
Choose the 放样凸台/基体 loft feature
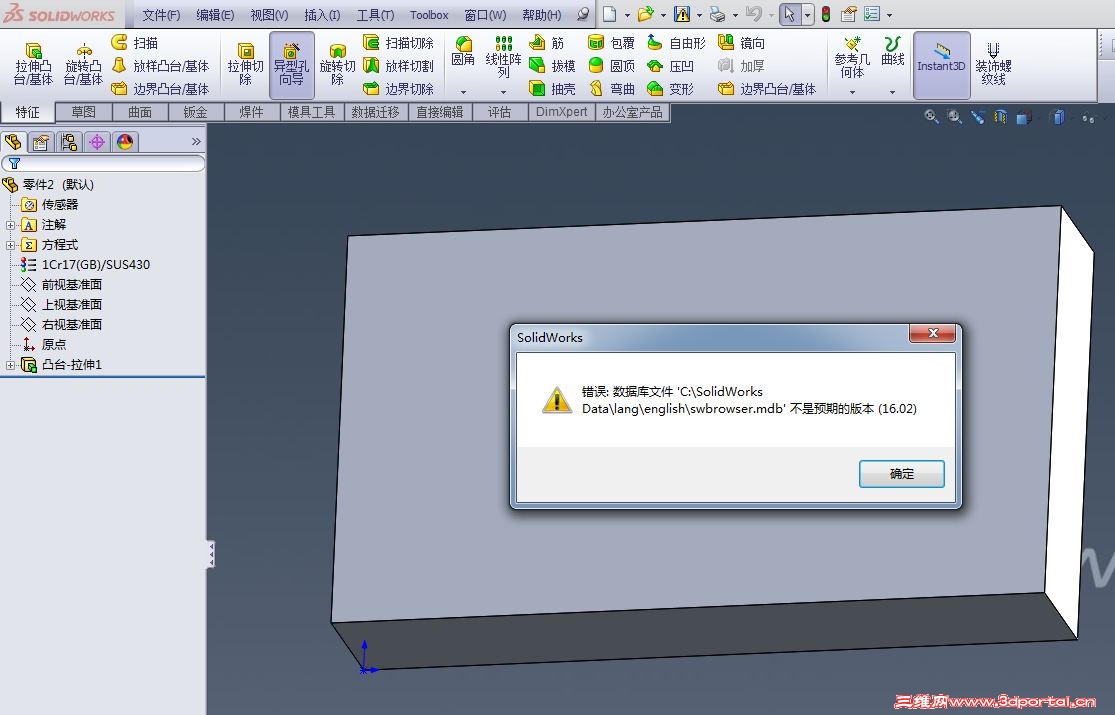coord(161,66)
